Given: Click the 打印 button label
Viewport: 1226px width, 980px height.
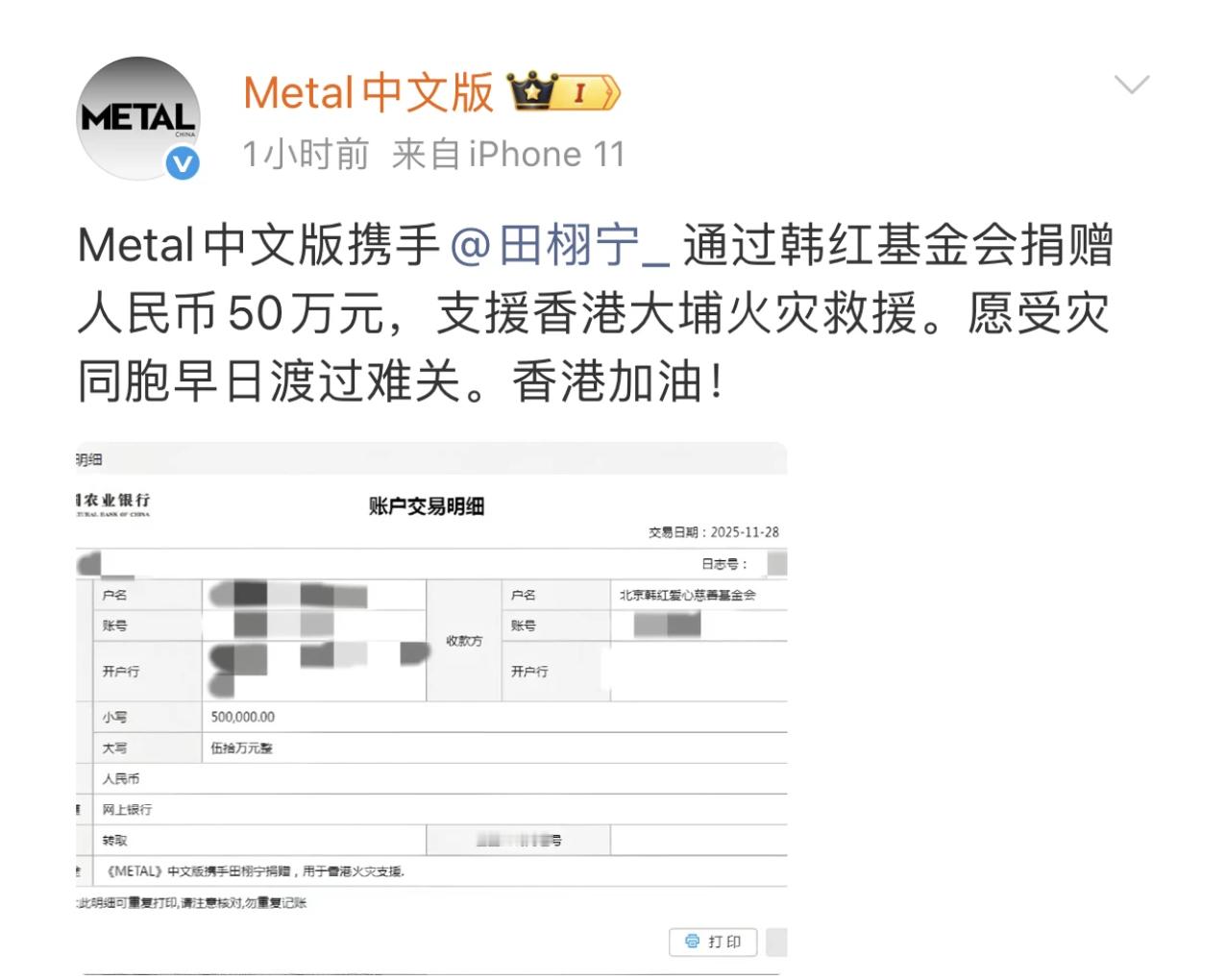Looking at the screenshot, I should (724, 942).
